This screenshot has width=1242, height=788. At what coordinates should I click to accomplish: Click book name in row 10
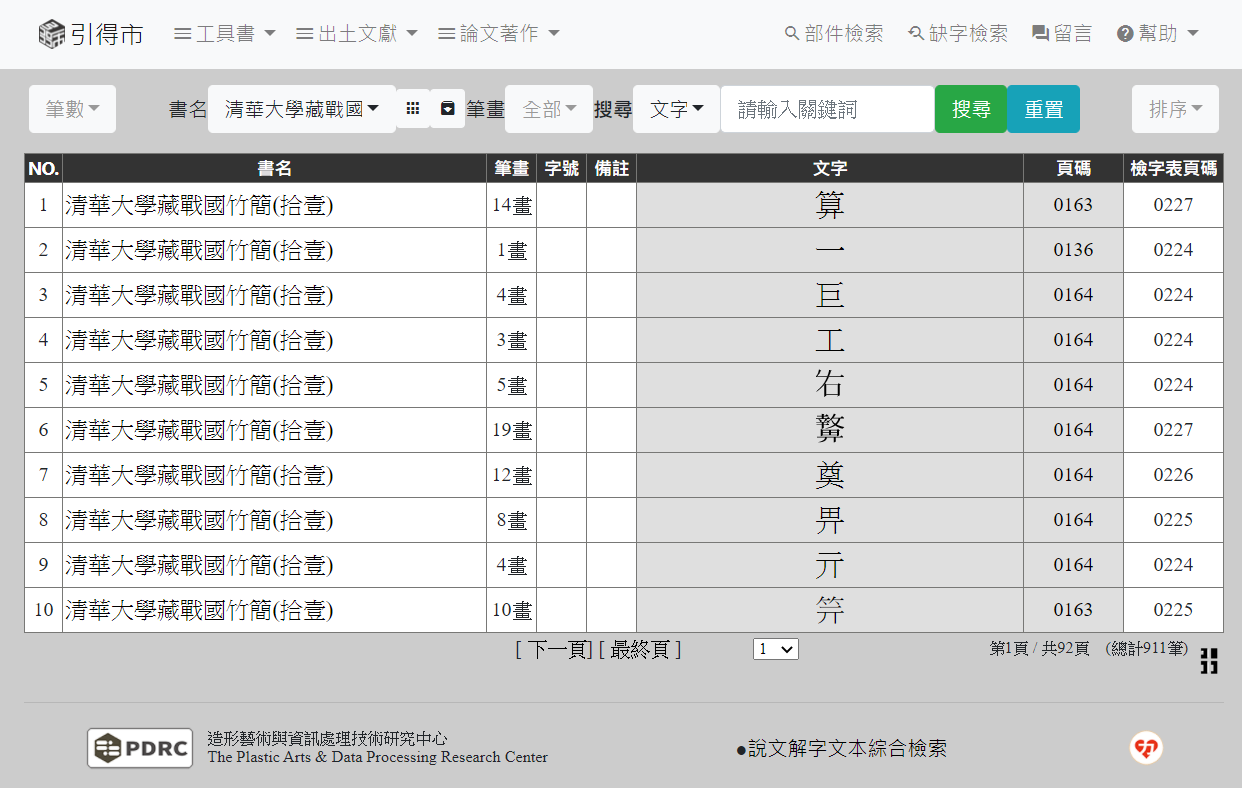tap(199, 610)
